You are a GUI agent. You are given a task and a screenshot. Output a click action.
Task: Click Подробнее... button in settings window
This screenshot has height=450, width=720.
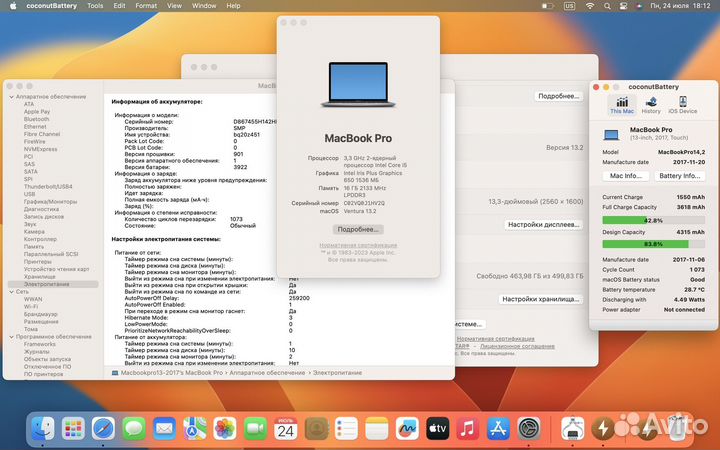click(558, 96)
